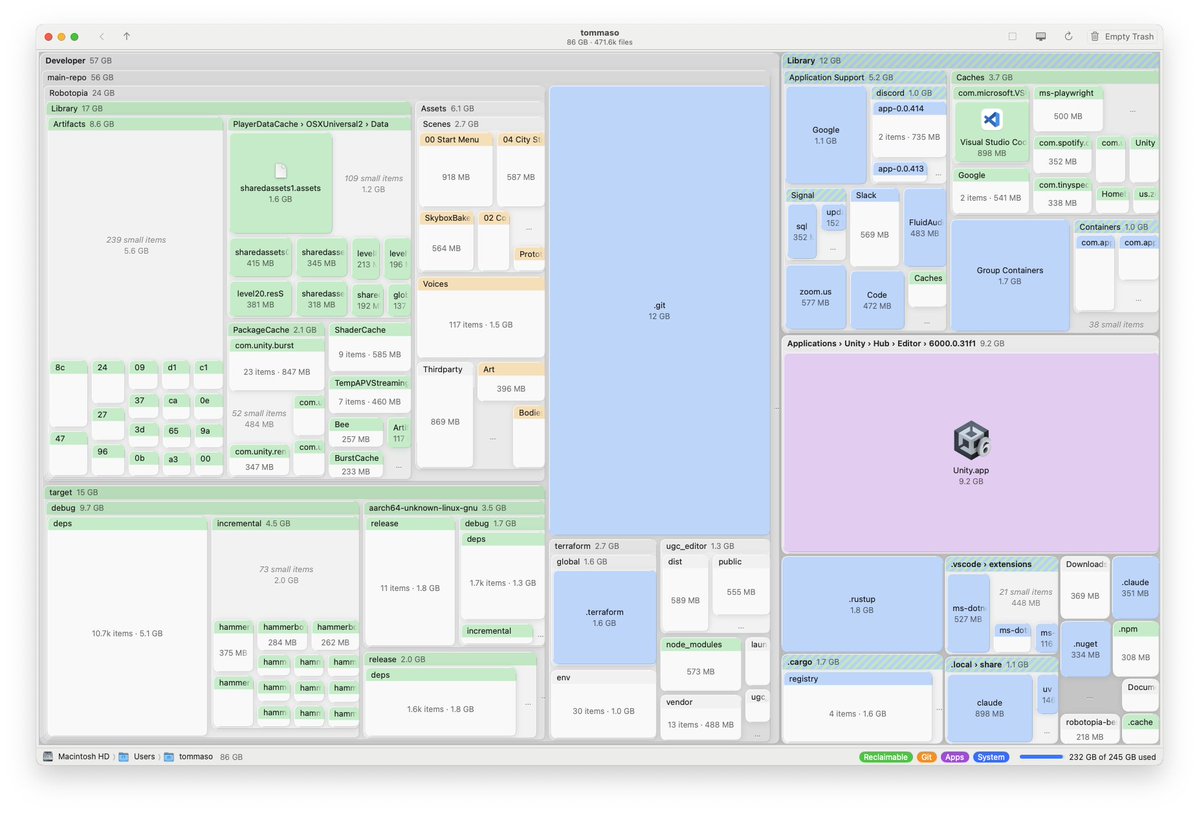This screenshot has height=813, width=1199.
Task: Click the Empty Trash button
Action: [x=1122, y=36]
